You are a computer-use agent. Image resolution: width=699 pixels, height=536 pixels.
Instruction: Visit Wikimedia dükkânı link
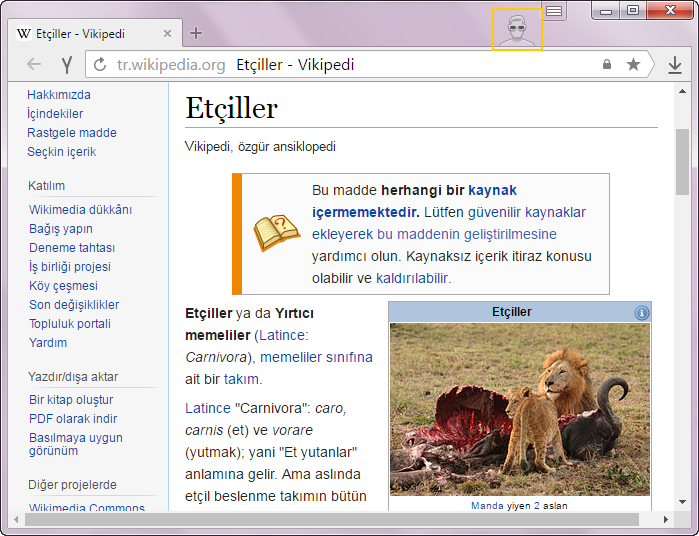(80, 210)
